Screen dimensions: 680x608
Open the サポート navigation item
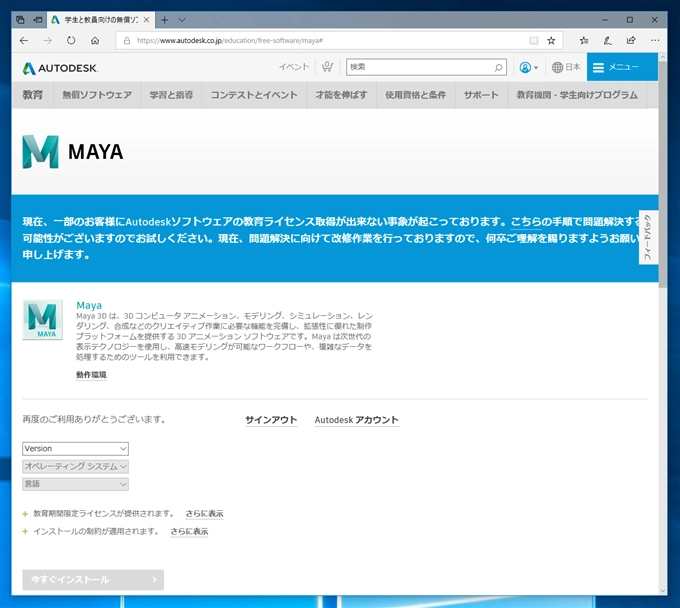coord(481,95)
